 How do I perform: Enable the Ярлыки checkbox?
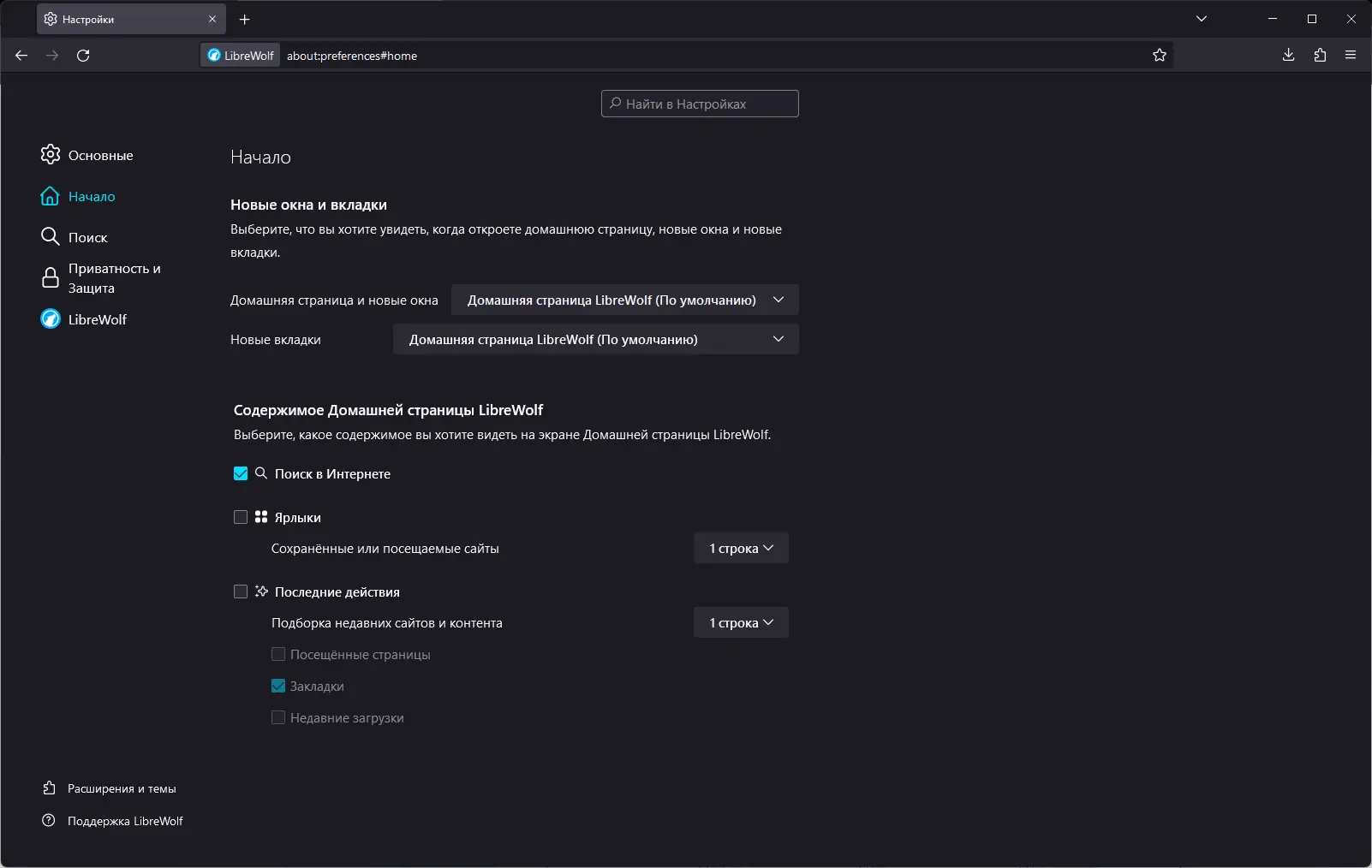point(241,518)
